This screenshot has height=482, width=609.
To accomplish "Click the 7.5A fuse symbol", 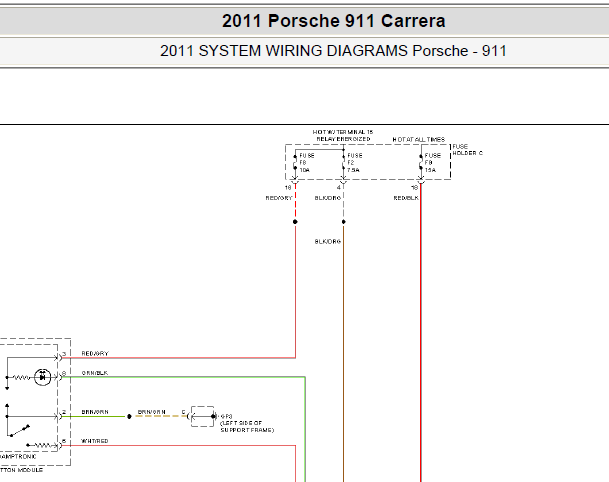I will tap(343, 162).
